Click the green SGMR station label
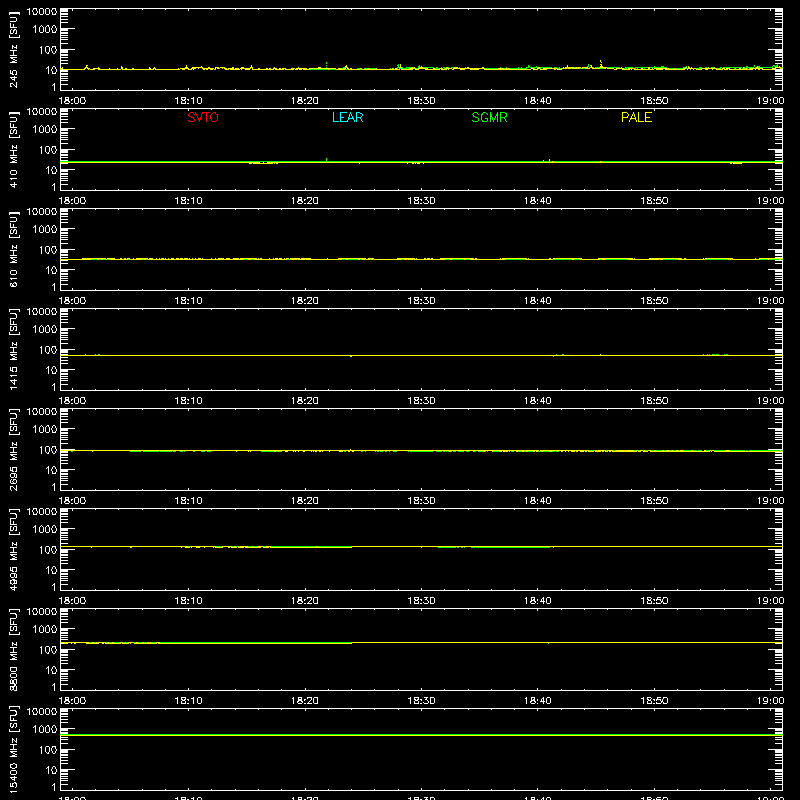 [x=489, y=117]
